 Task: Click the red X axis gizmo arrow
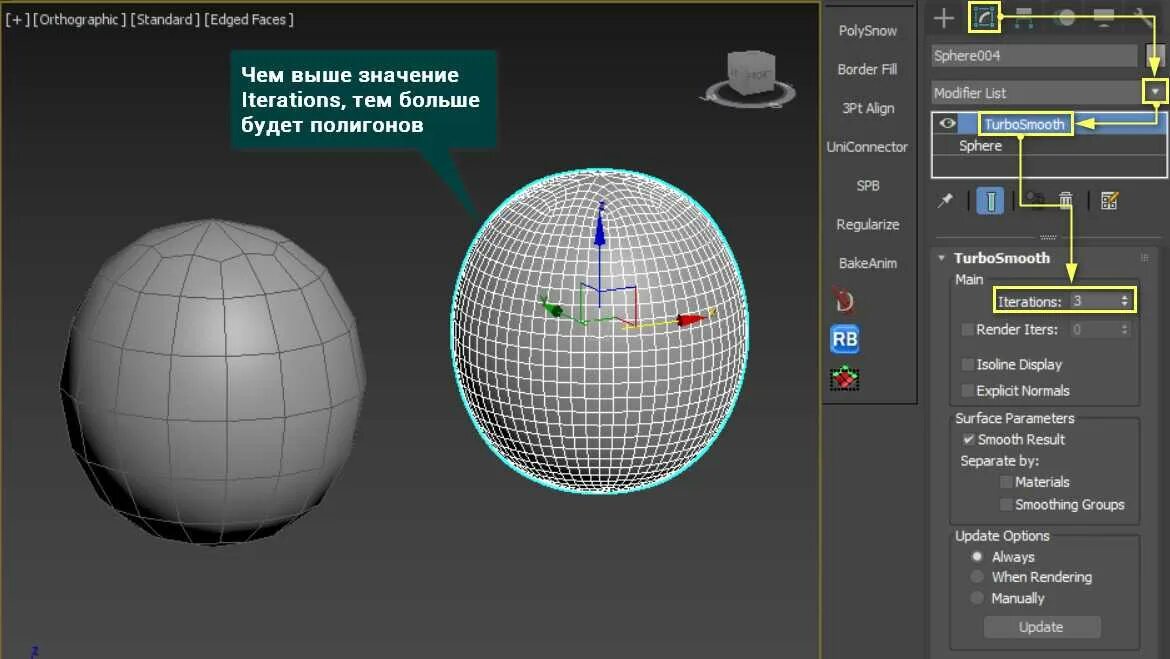click(x=691, y=319)
